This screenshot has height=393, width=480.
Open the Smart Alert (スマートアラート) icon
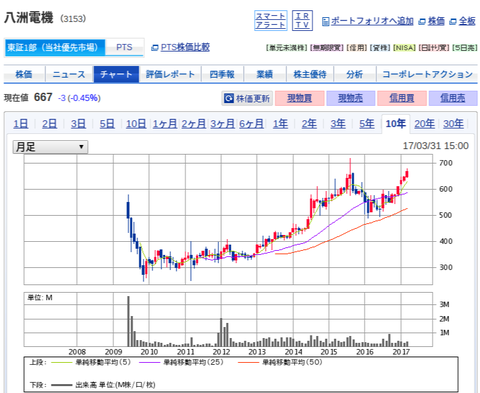(271, 21)
